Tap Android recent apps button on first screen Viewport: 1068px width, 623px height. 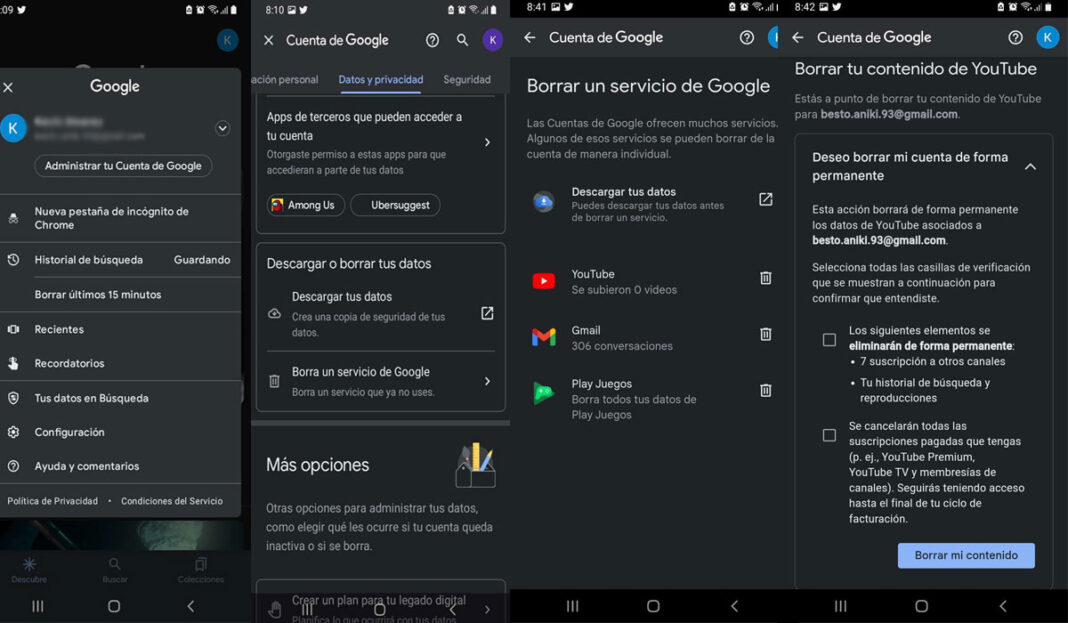[38, 606]
